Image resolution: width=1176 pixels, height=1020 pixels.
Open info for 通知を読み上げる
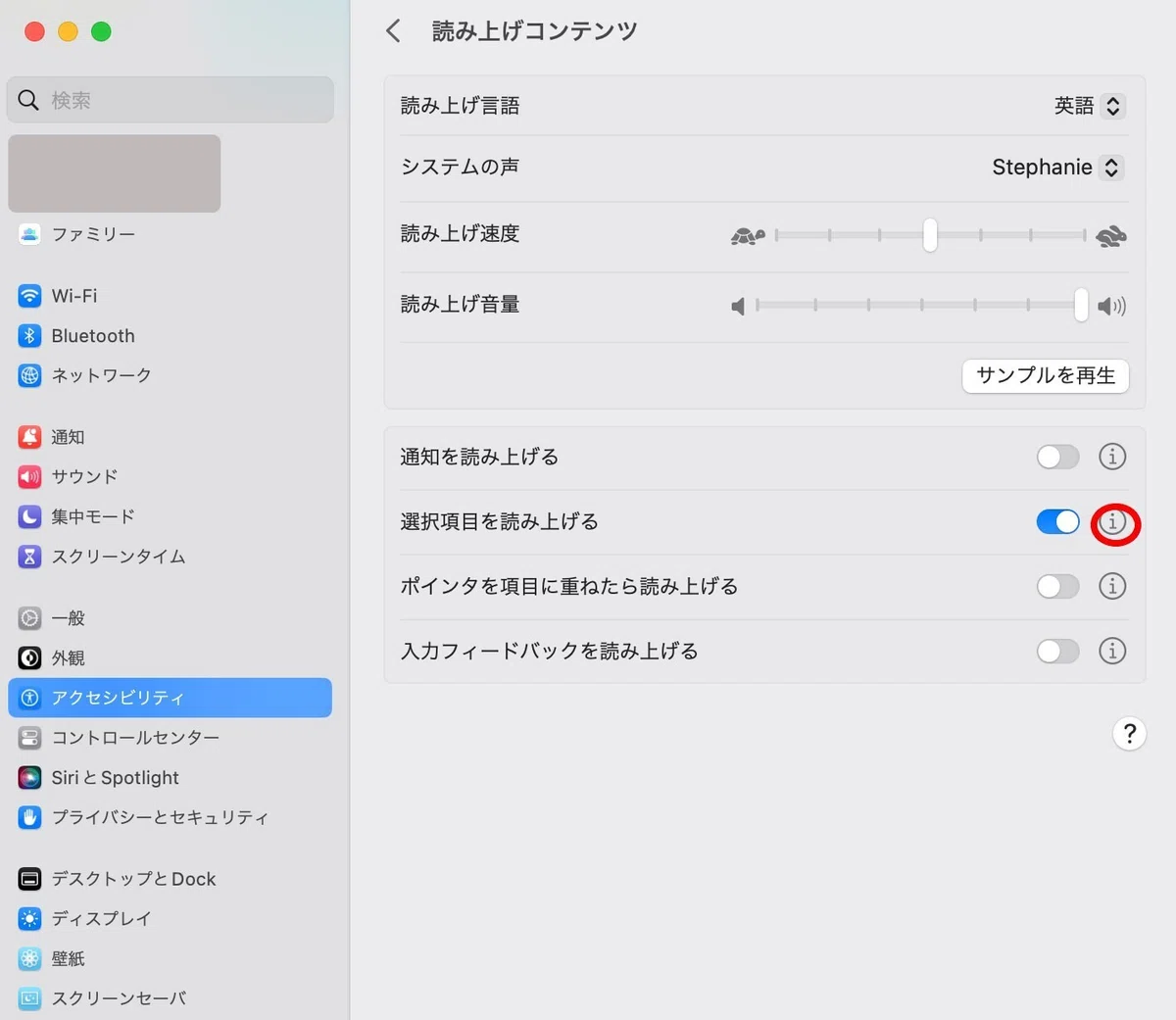(1112, 457)
